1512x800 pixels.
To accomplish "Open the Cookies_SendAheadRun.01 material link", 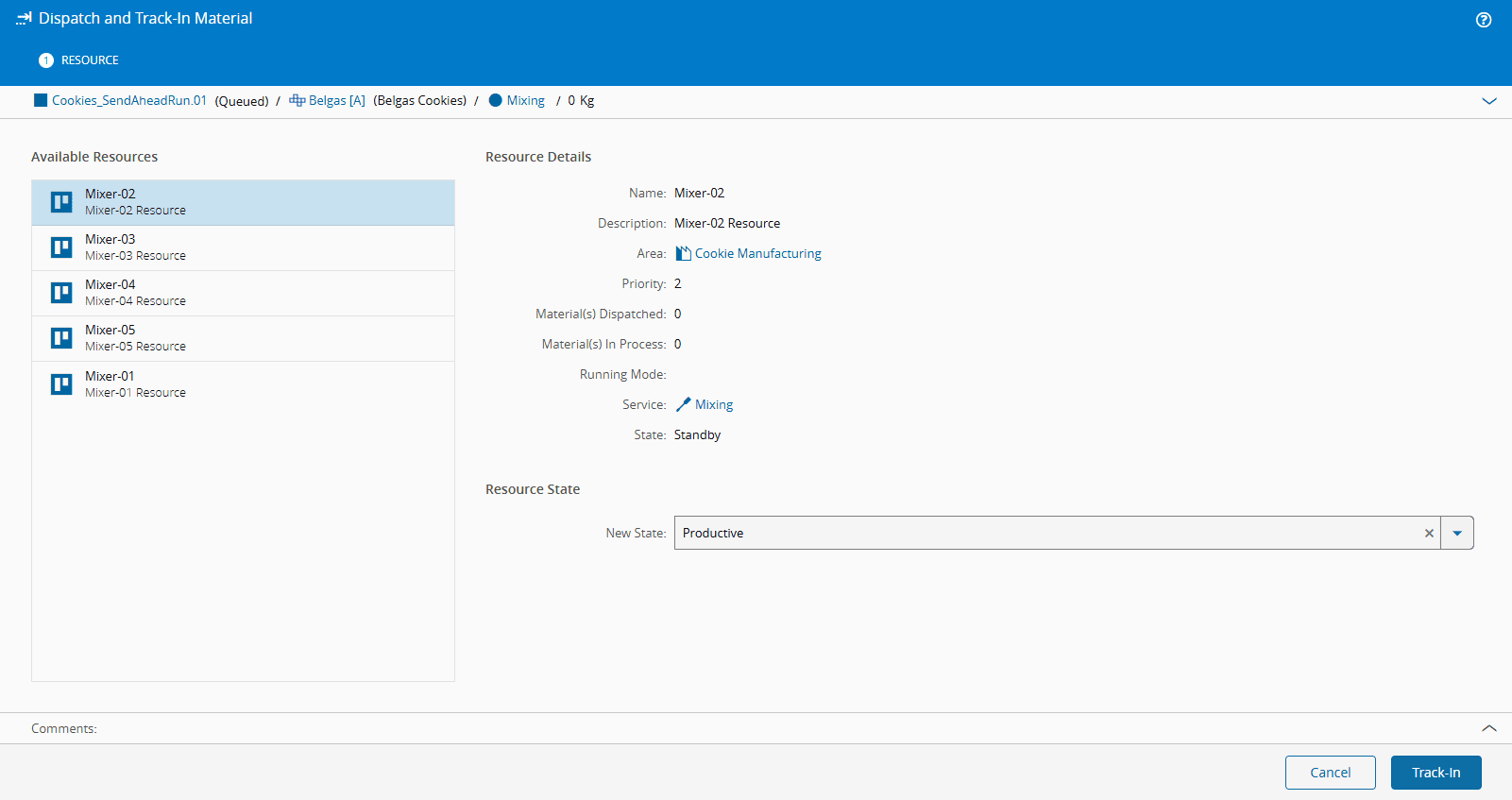I will pos(128,101).
